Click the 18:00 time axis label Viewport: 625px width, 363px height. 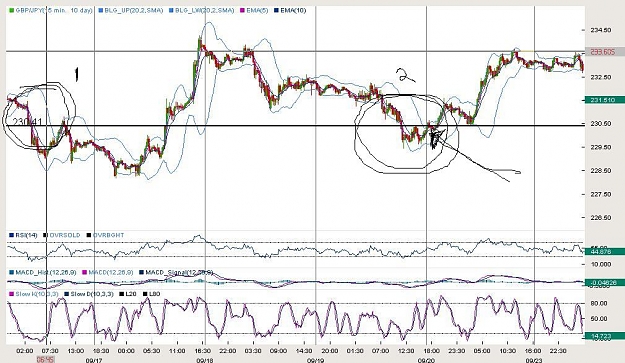[x=431, y=351]
